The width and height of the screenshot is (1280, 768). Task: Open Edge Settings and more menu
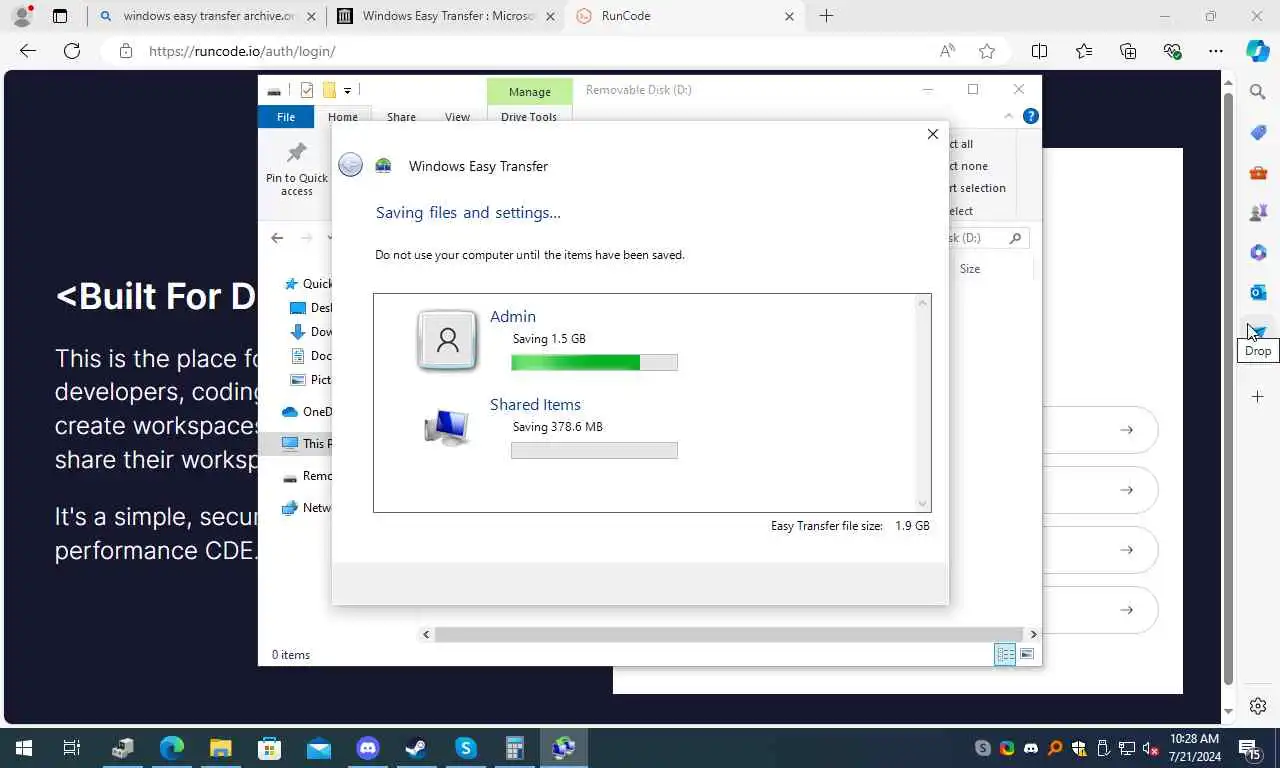click(x=1215, y=51)
